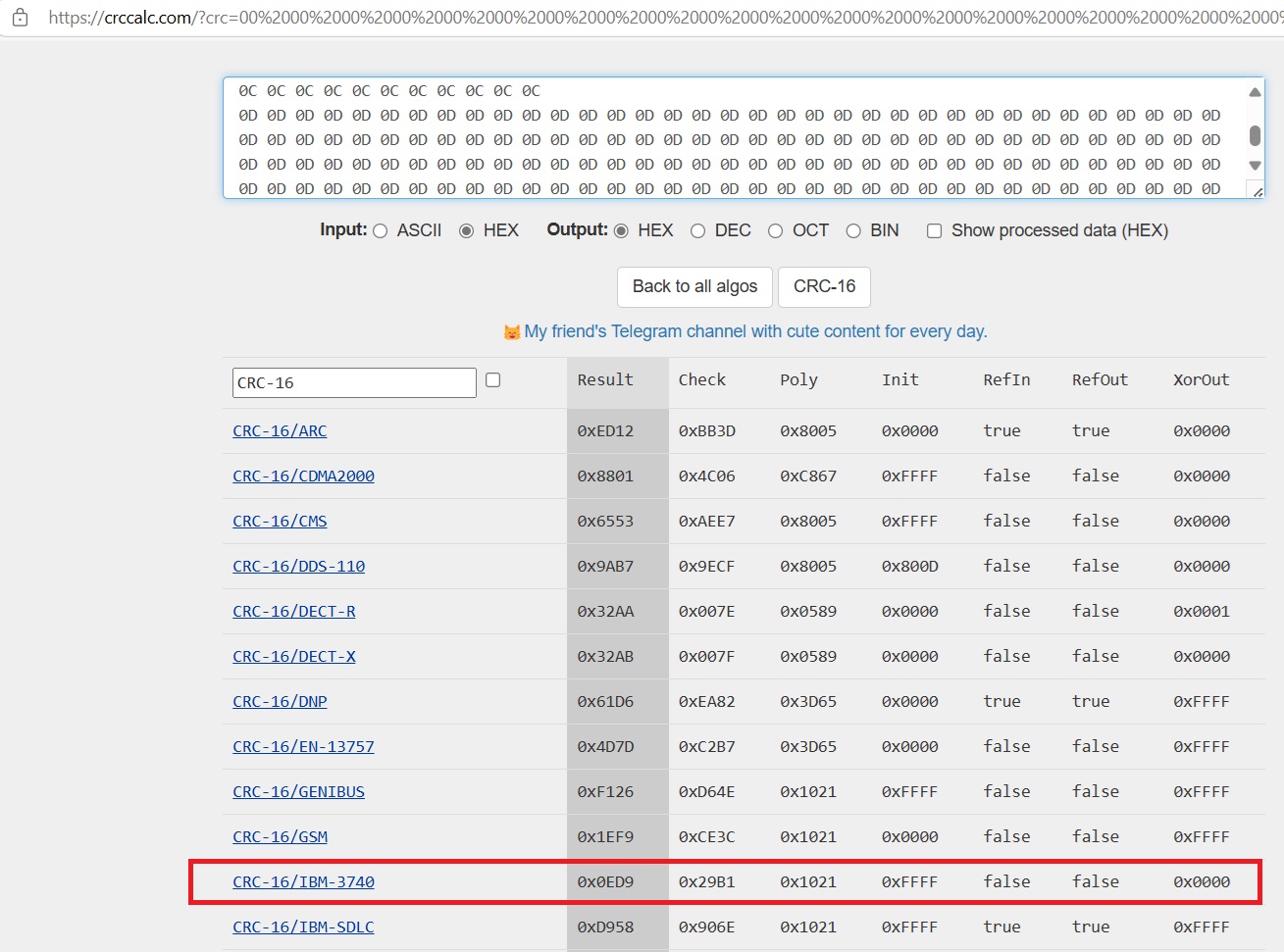Click result value 0x32AB
This screenshot has height=952, width=1284.
click(x=605, y=656)
